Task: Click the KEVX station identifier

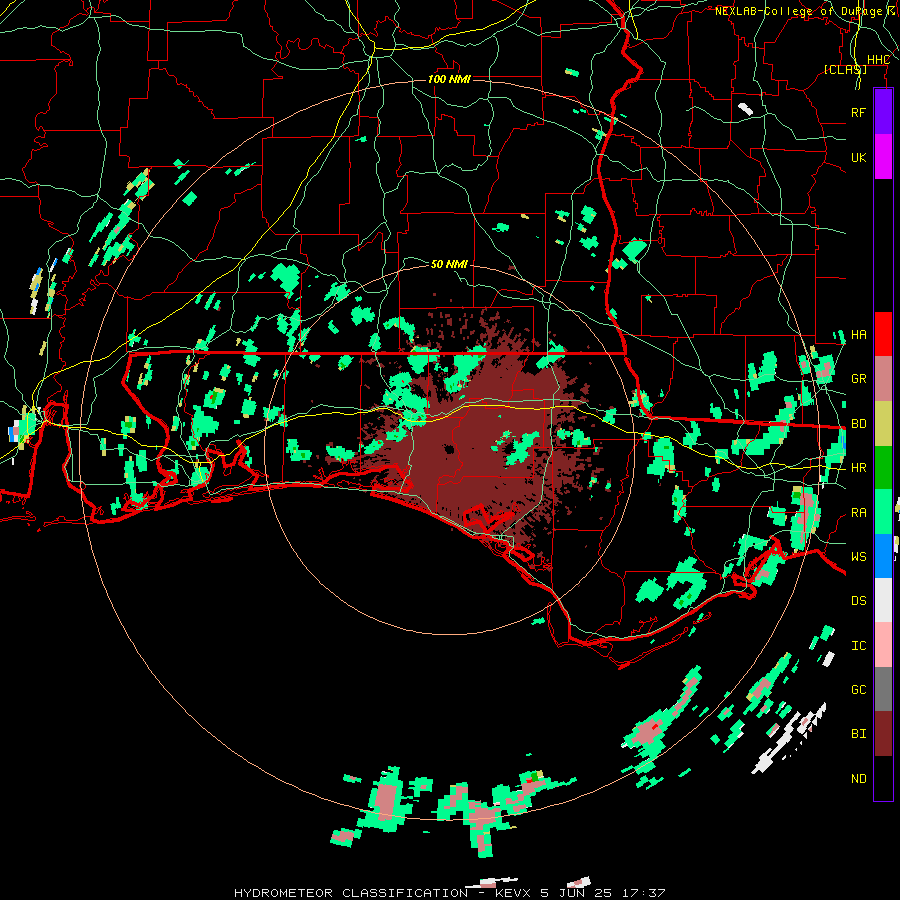Action: point(513,893)
